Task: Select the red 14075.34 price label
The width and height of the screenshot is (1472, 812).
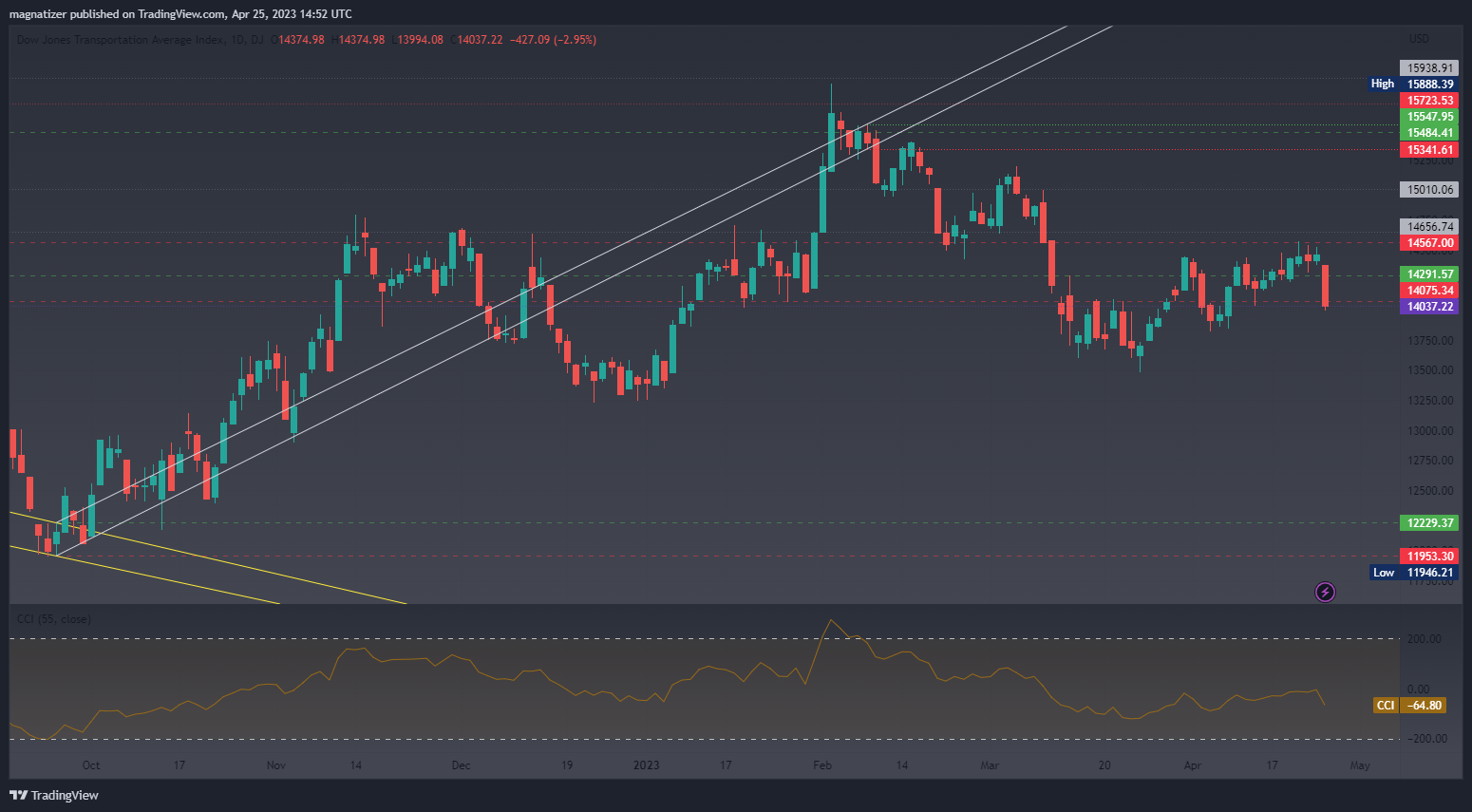Action: click(1429, 291)
